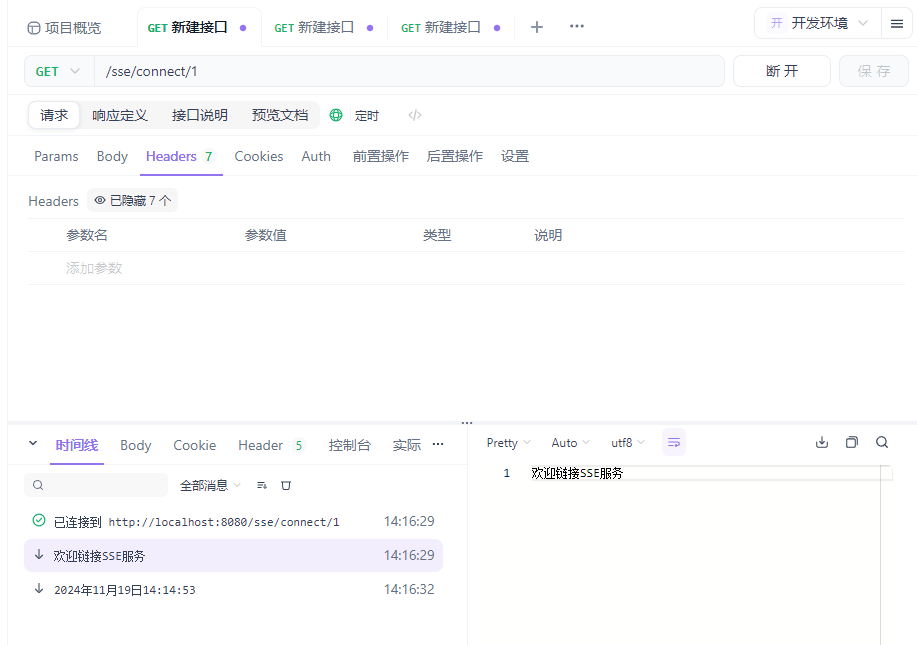This screenshot has height=645, width=917.
Task: Switch to the 预览文档 tab
Action: (280, 115)
